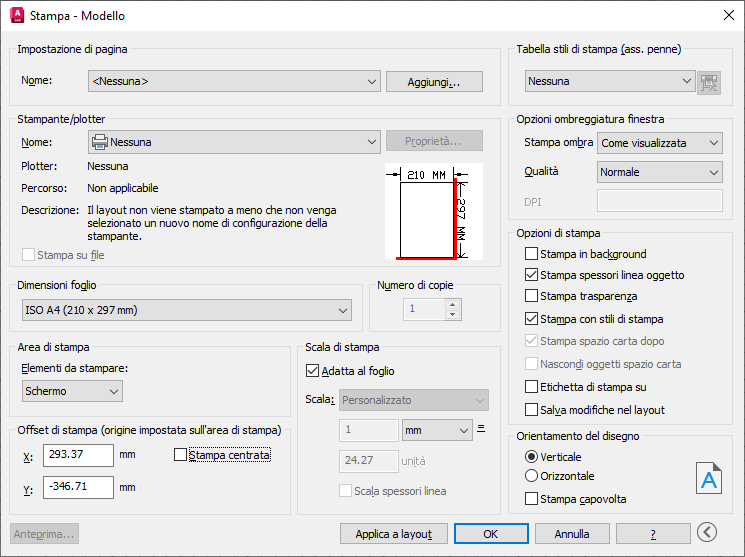Click the drawing orientation page icon

click(x=708, y=479)
